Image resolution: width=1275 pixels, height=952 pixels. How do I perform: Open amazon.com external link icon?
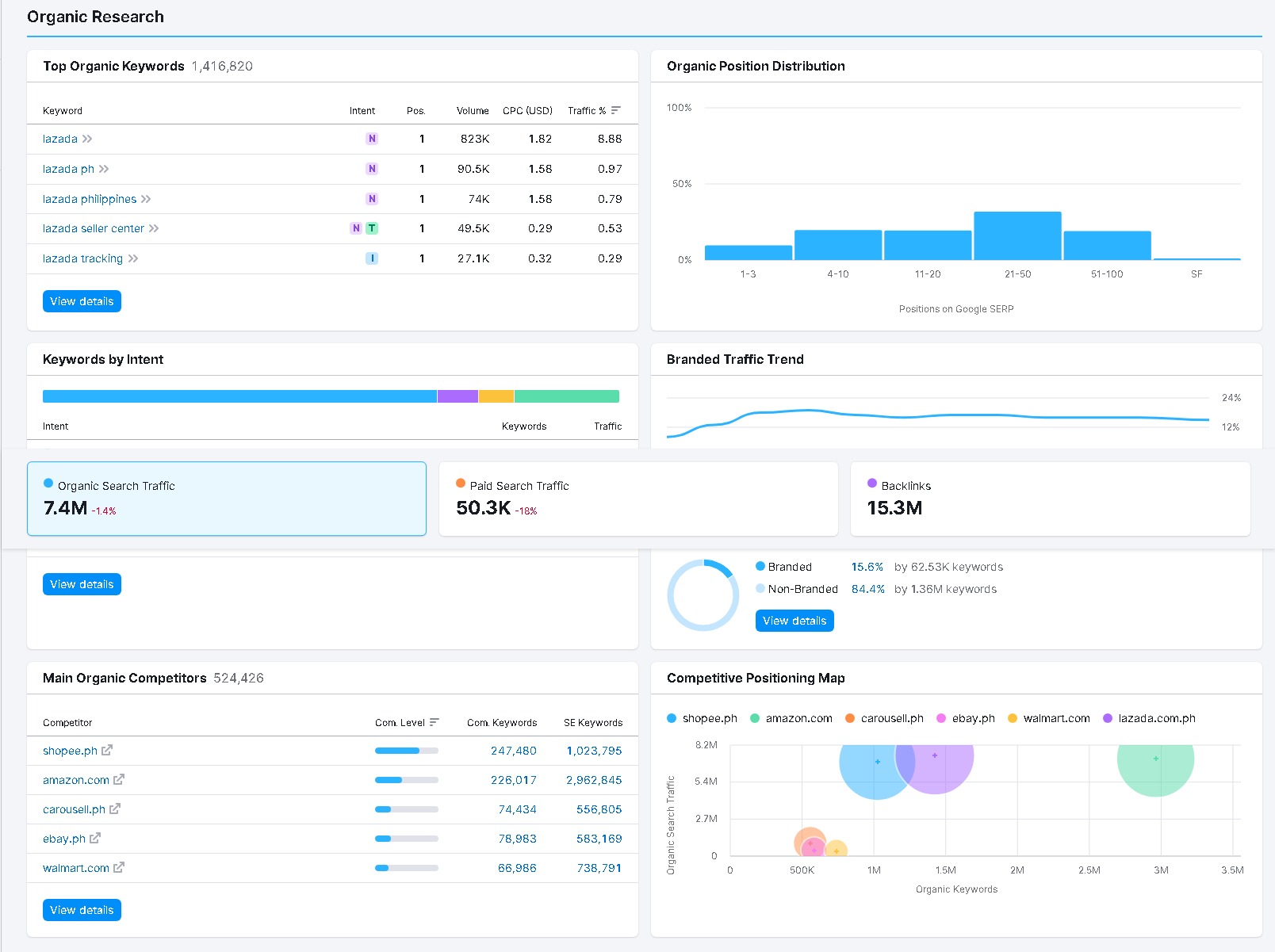click(x=119, y=779)
